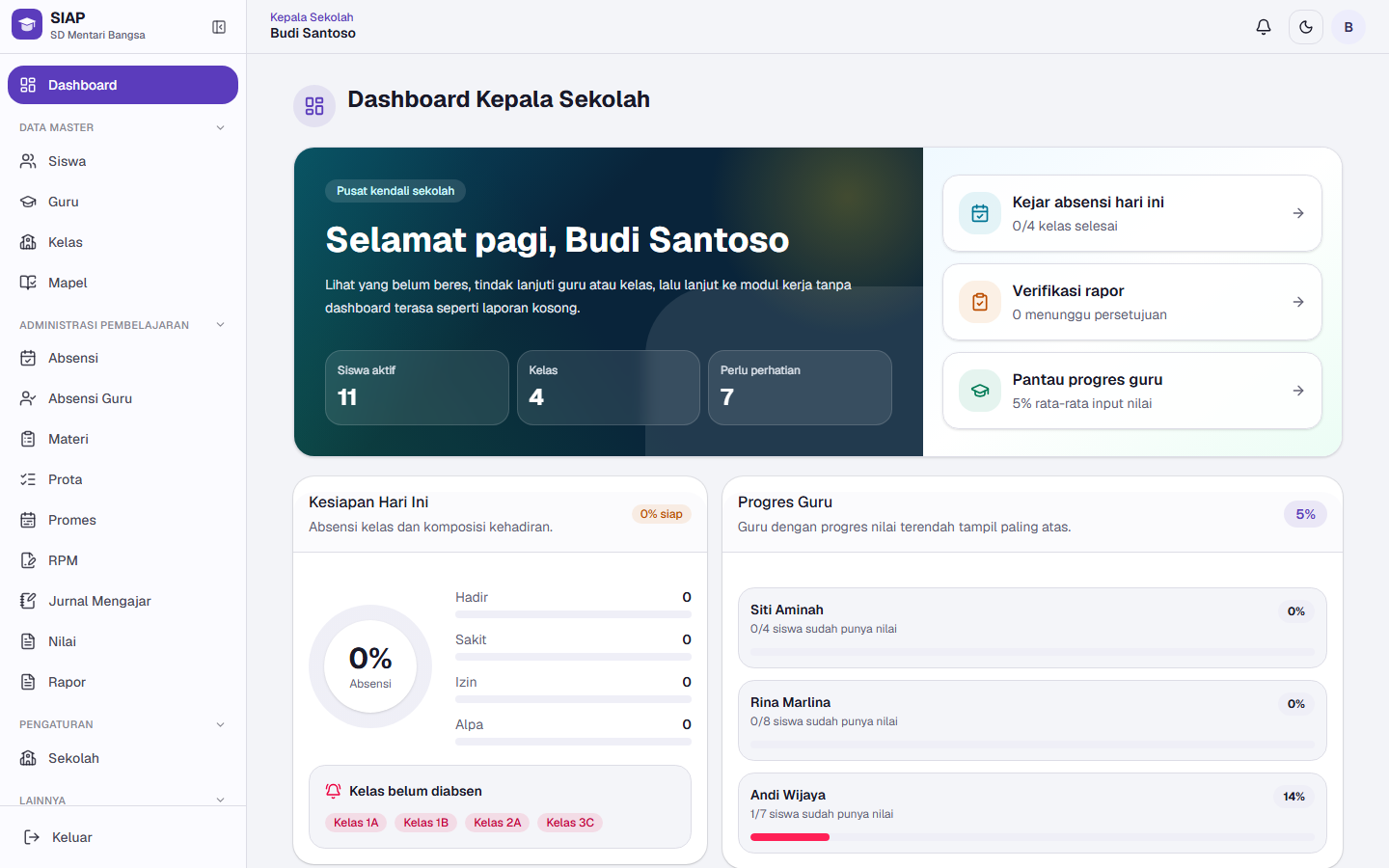Click the Keluar logout arrow icon
Image resolution: width=1389 pixels, height=868 pixels.
(32, 837)
